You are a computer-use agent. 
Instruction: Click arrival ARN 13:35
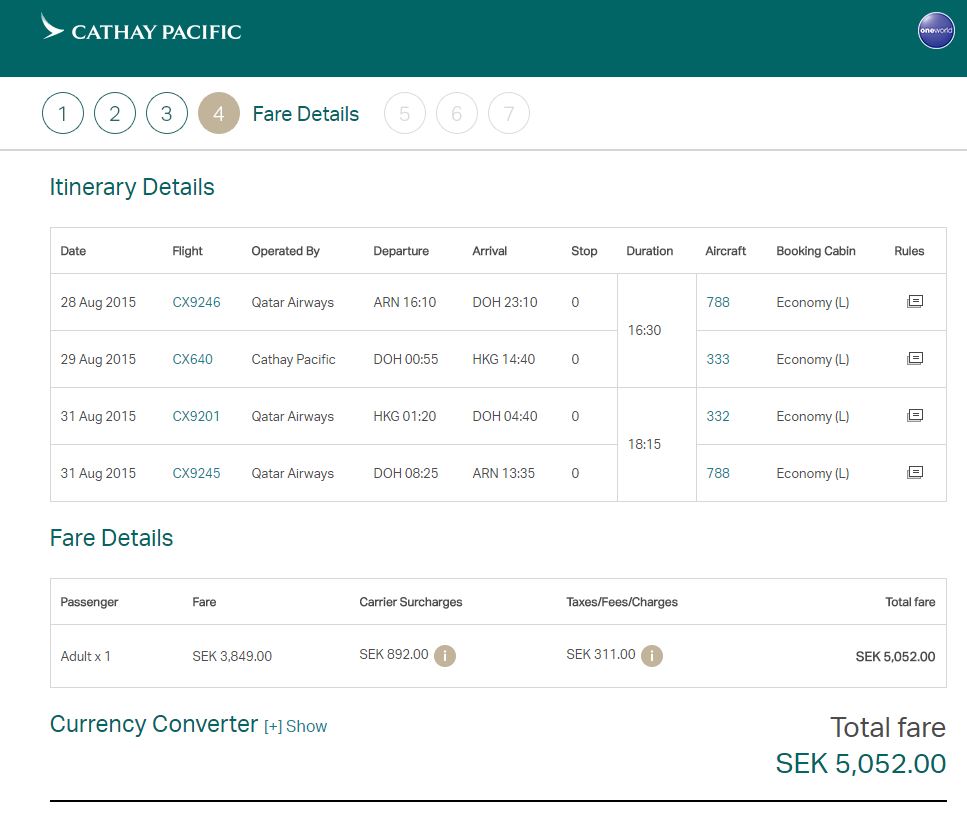coord(503,473)
